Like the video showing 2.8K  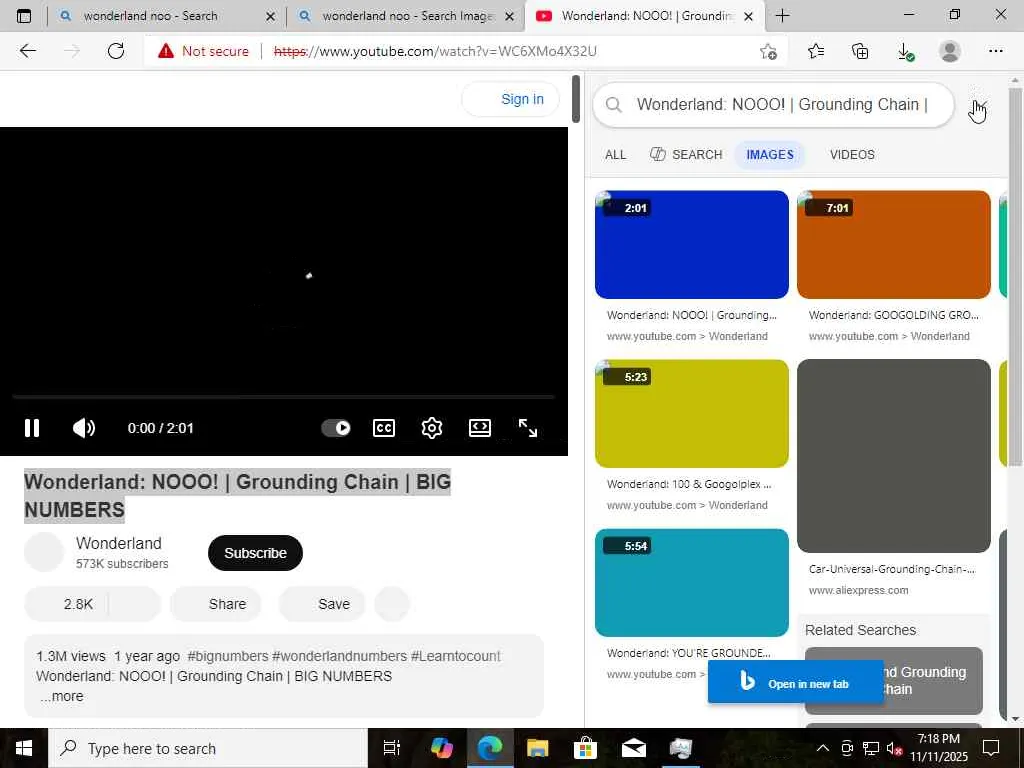(67, 604)
